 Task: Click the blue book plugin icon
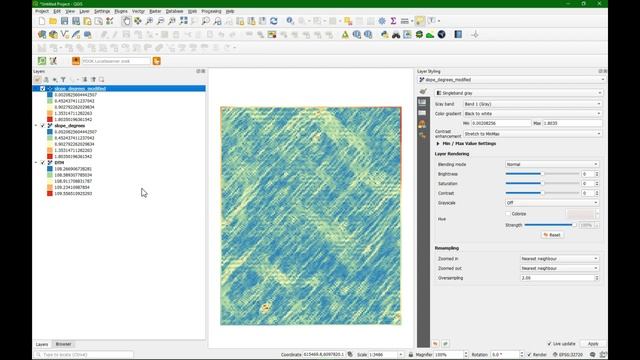click(458, 35)
